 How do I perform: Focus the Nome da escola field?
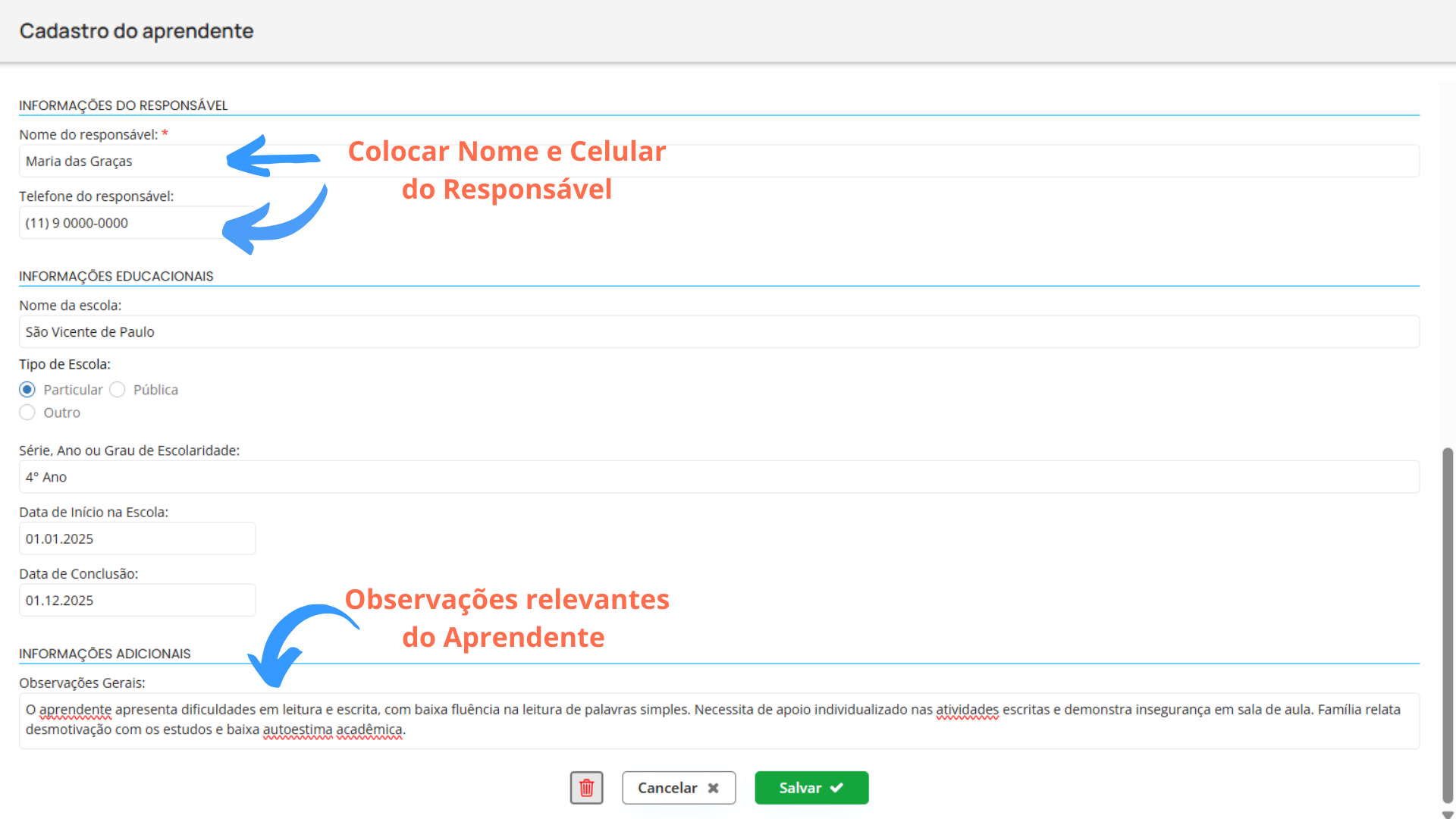point(719,331)
